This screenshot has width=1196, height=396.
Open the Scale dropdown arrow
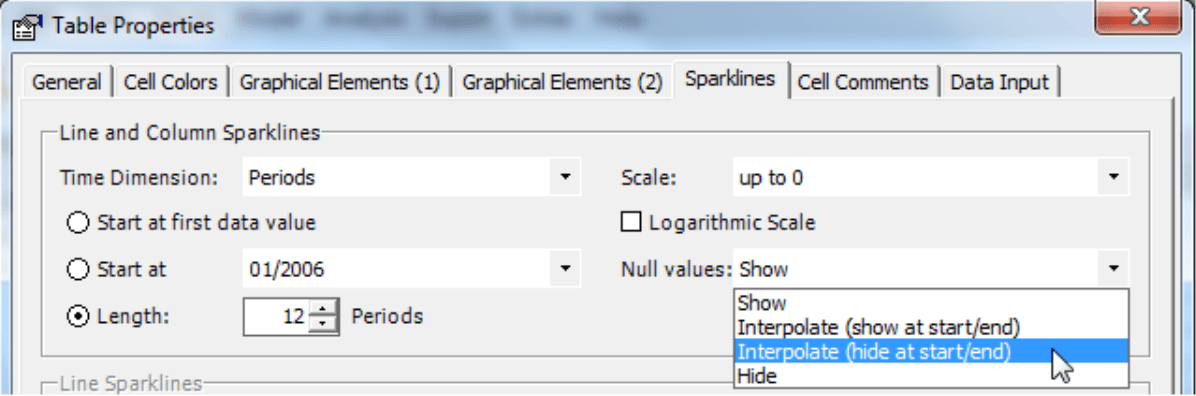[x=1114, y=178]
